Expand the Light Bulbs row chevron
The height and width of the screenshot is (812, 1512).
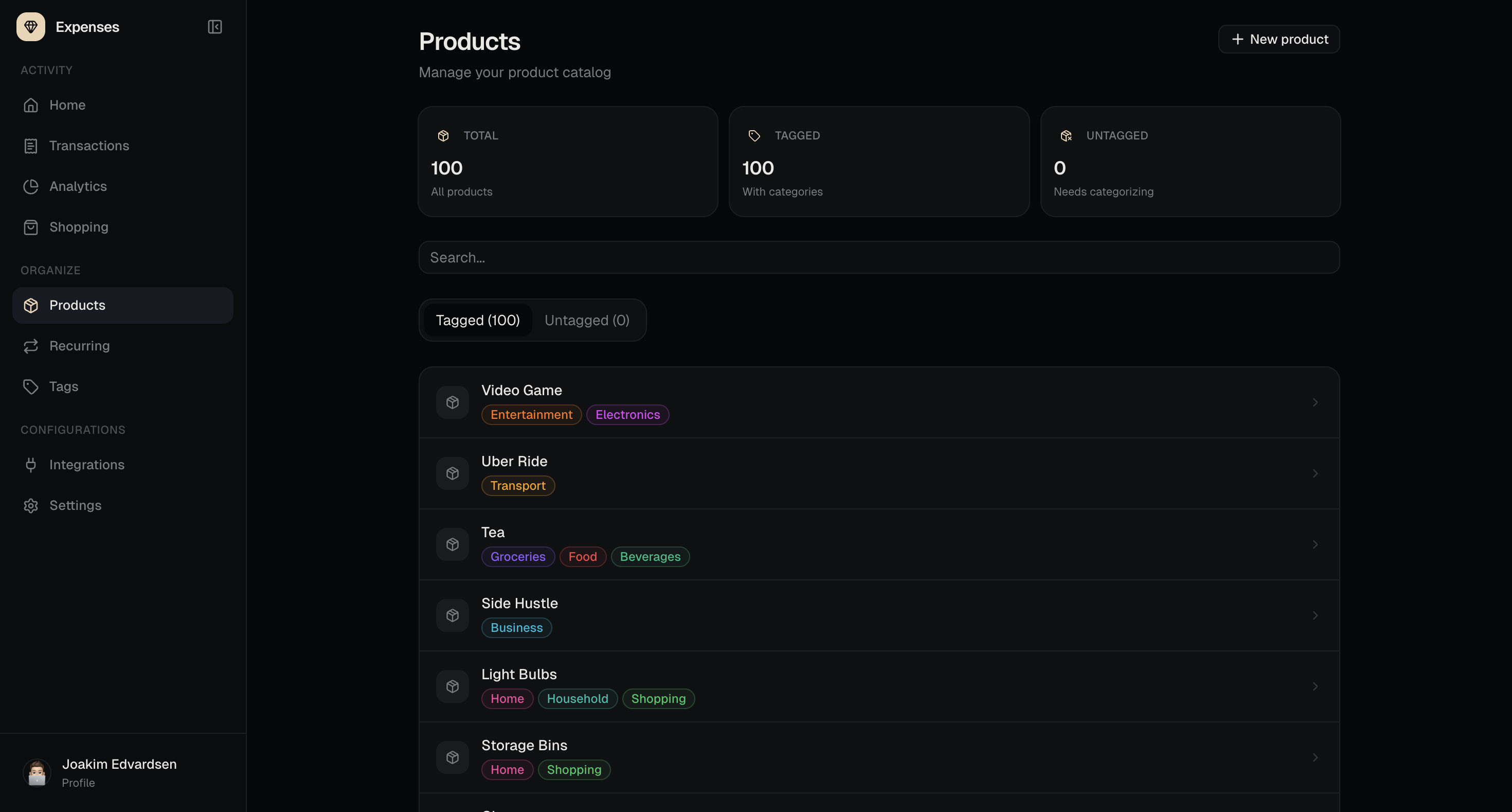click(1315, 686)
